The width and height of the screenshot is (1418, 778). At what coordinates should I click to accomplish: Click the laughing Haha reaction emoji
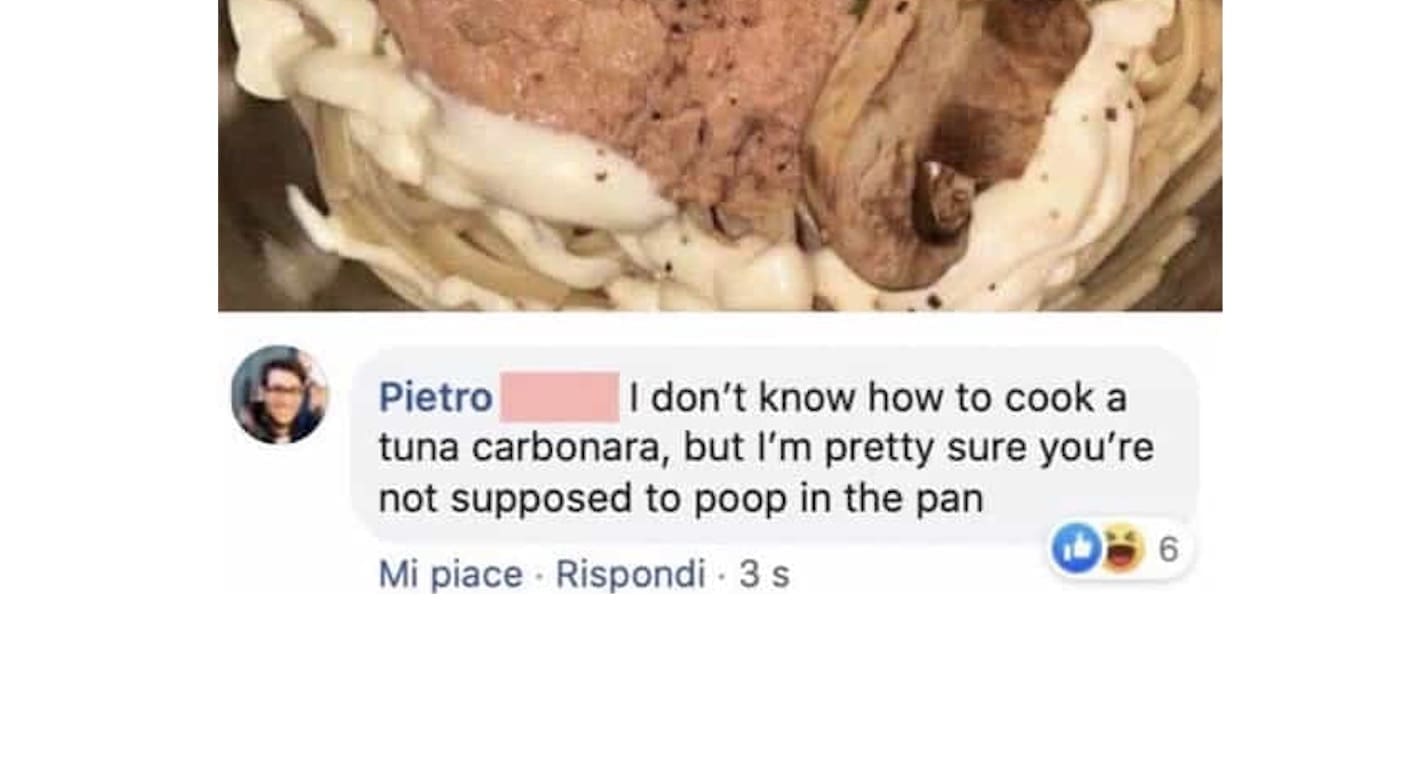[1123, 549]
